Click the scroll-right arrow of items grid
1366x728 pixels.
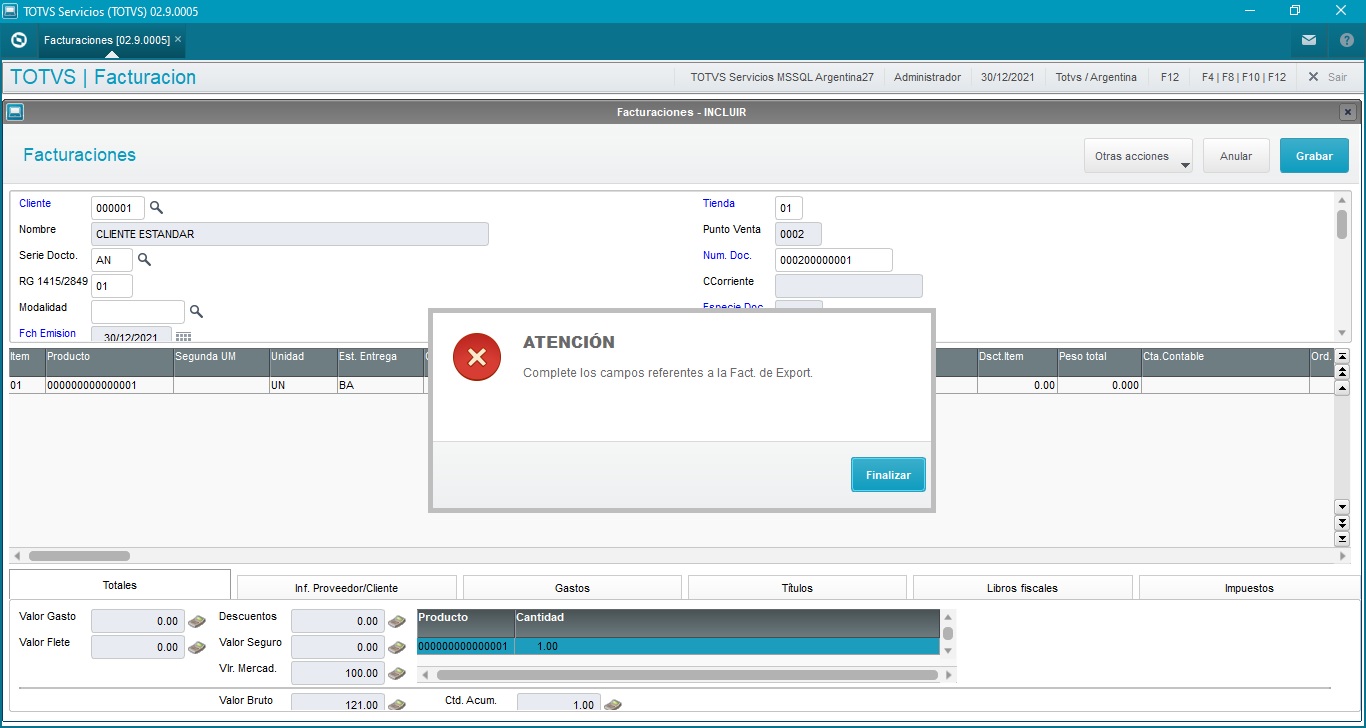[x=1342, y=556]
